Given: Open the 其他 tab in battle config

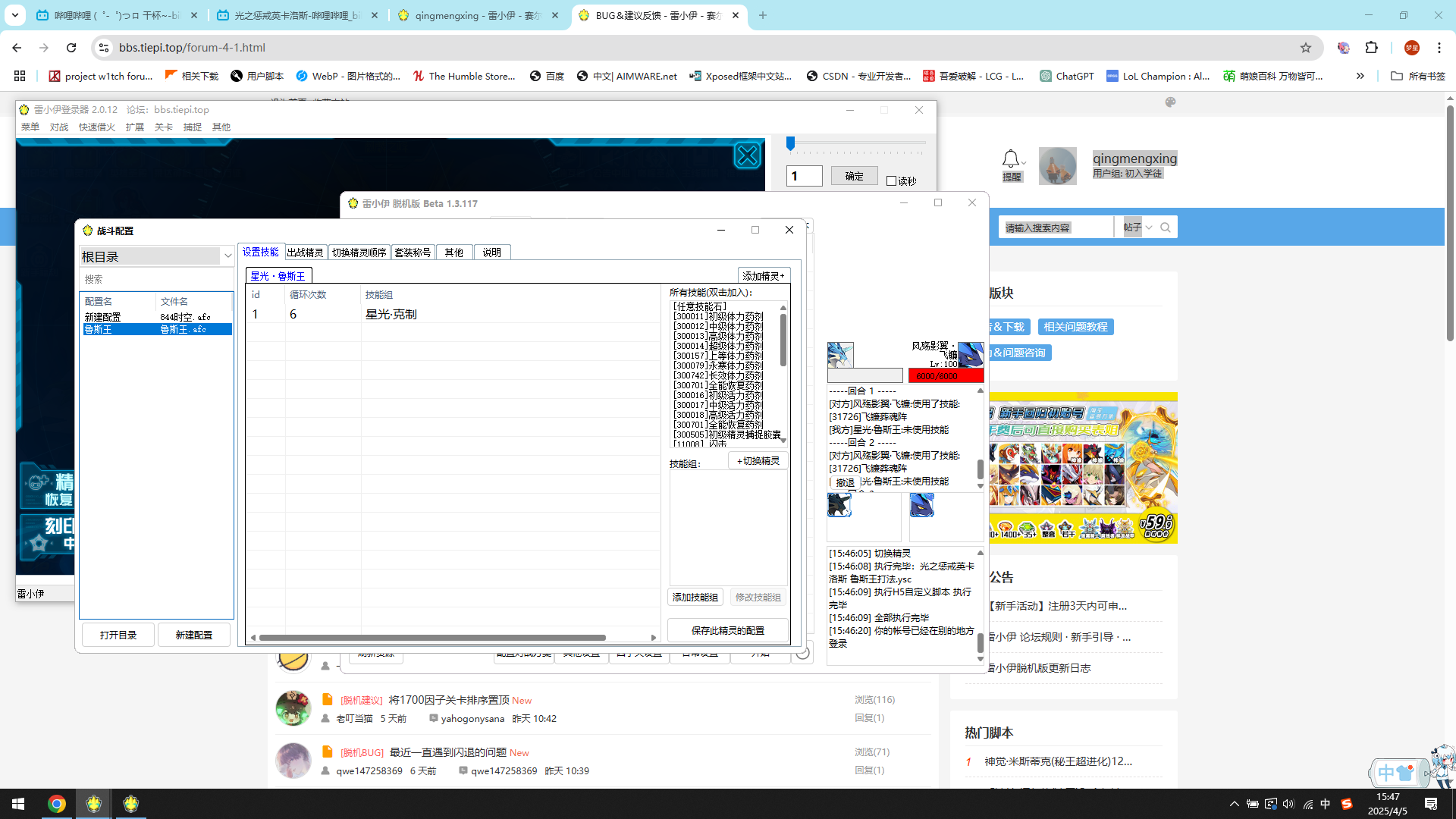Looking at the screenshot, I should point(454,253).
